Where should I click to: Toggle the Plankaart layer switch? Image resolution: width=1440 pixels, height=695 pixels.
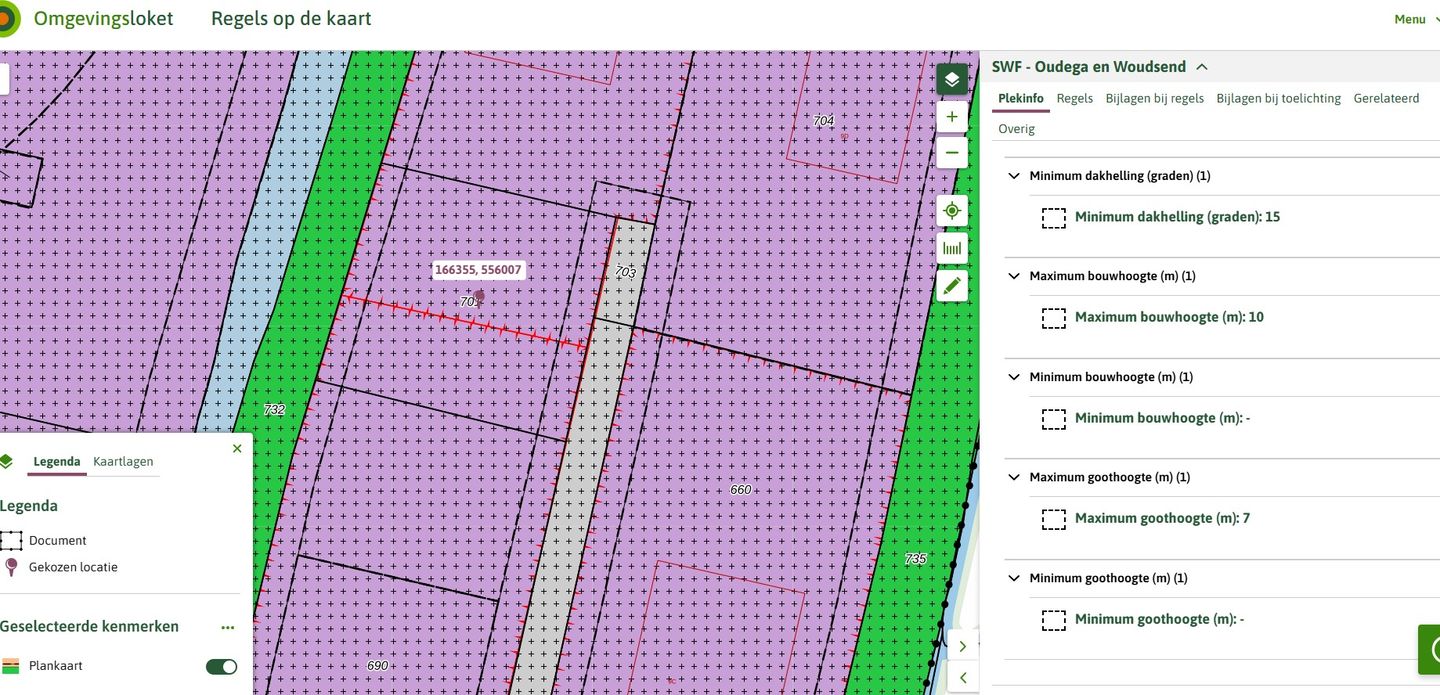point(221,667)
